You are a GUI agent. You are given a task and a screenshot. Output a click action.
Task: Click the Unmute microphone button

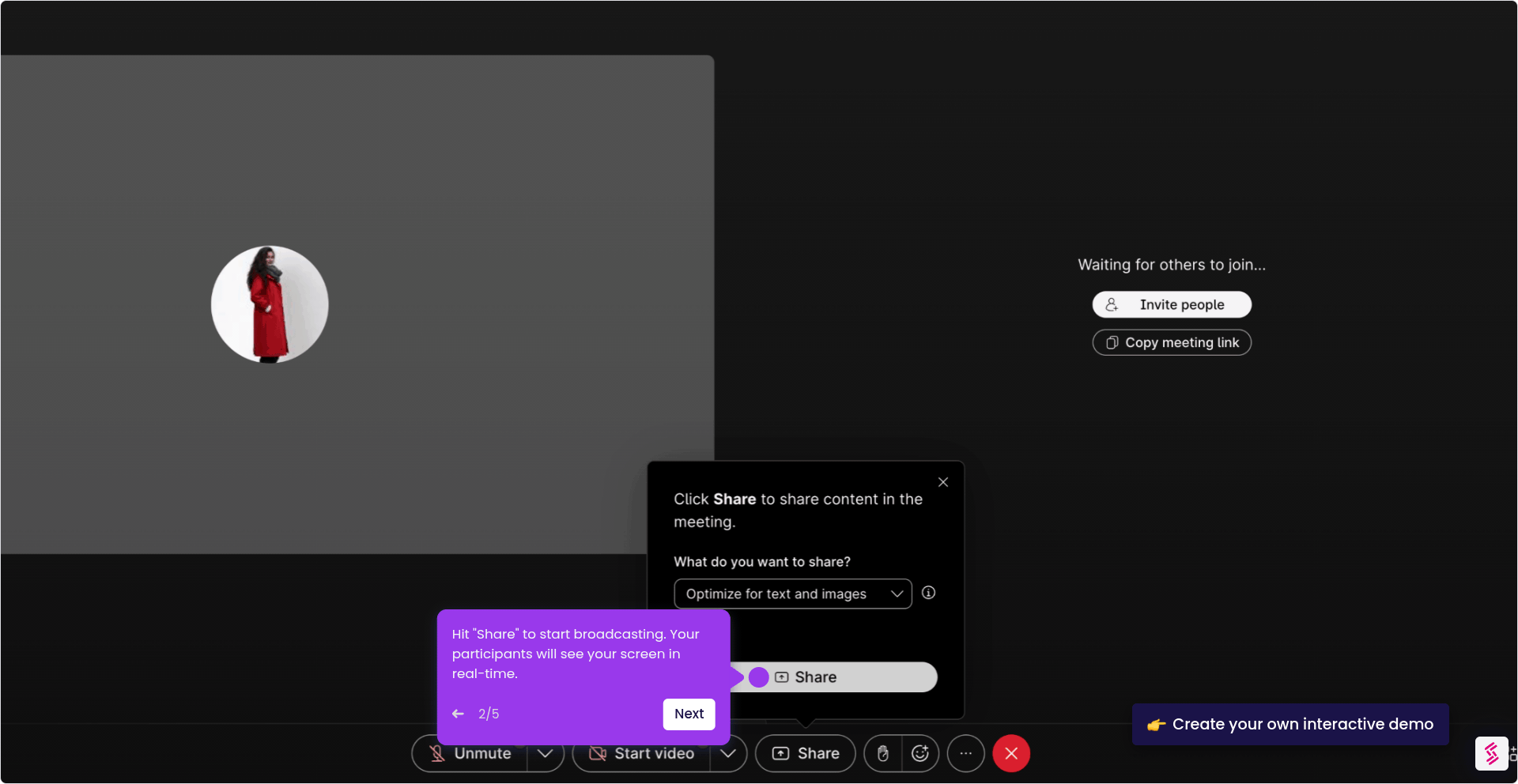coord(470,753)
